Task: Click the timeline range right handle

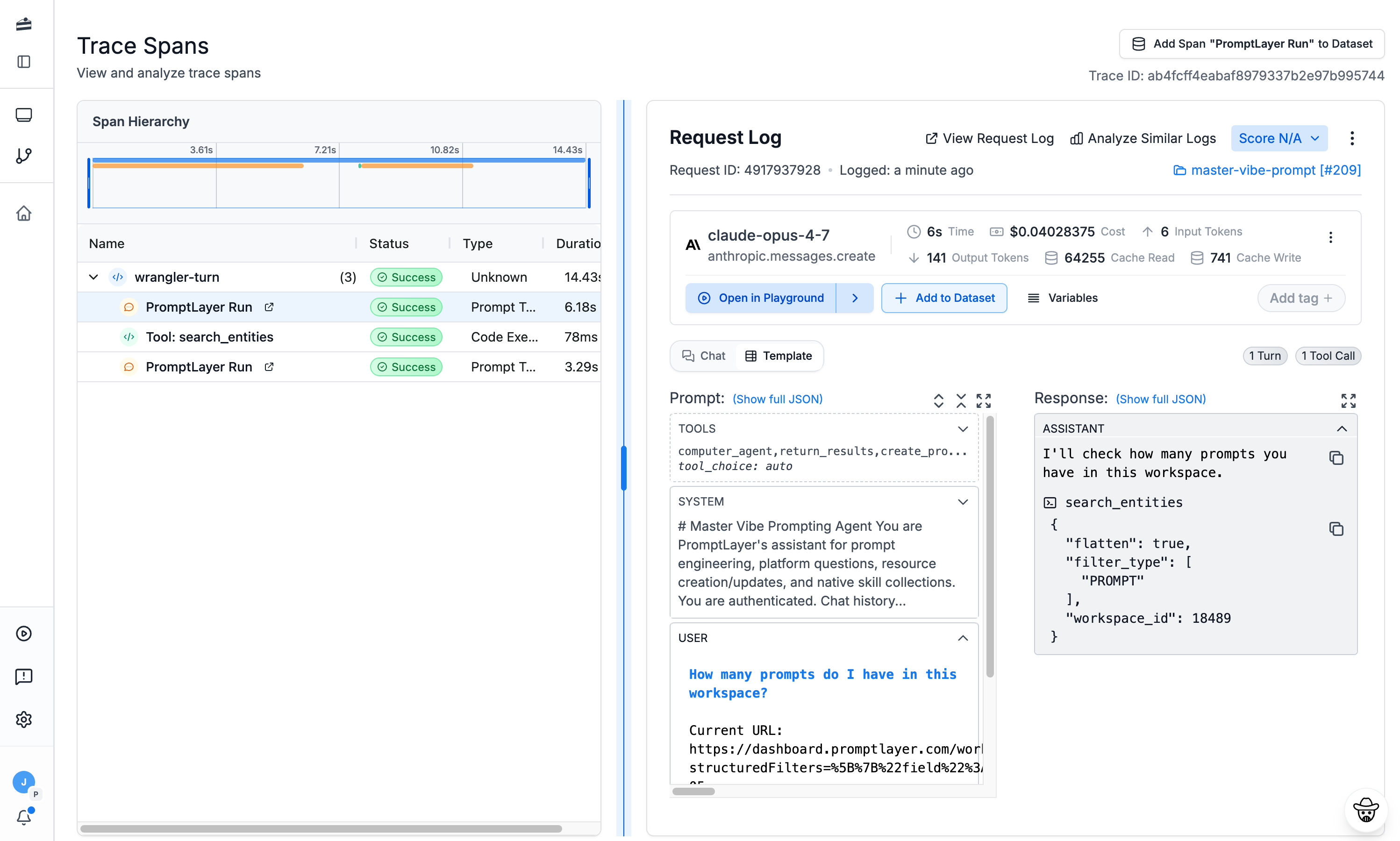Action: point(589,183)
